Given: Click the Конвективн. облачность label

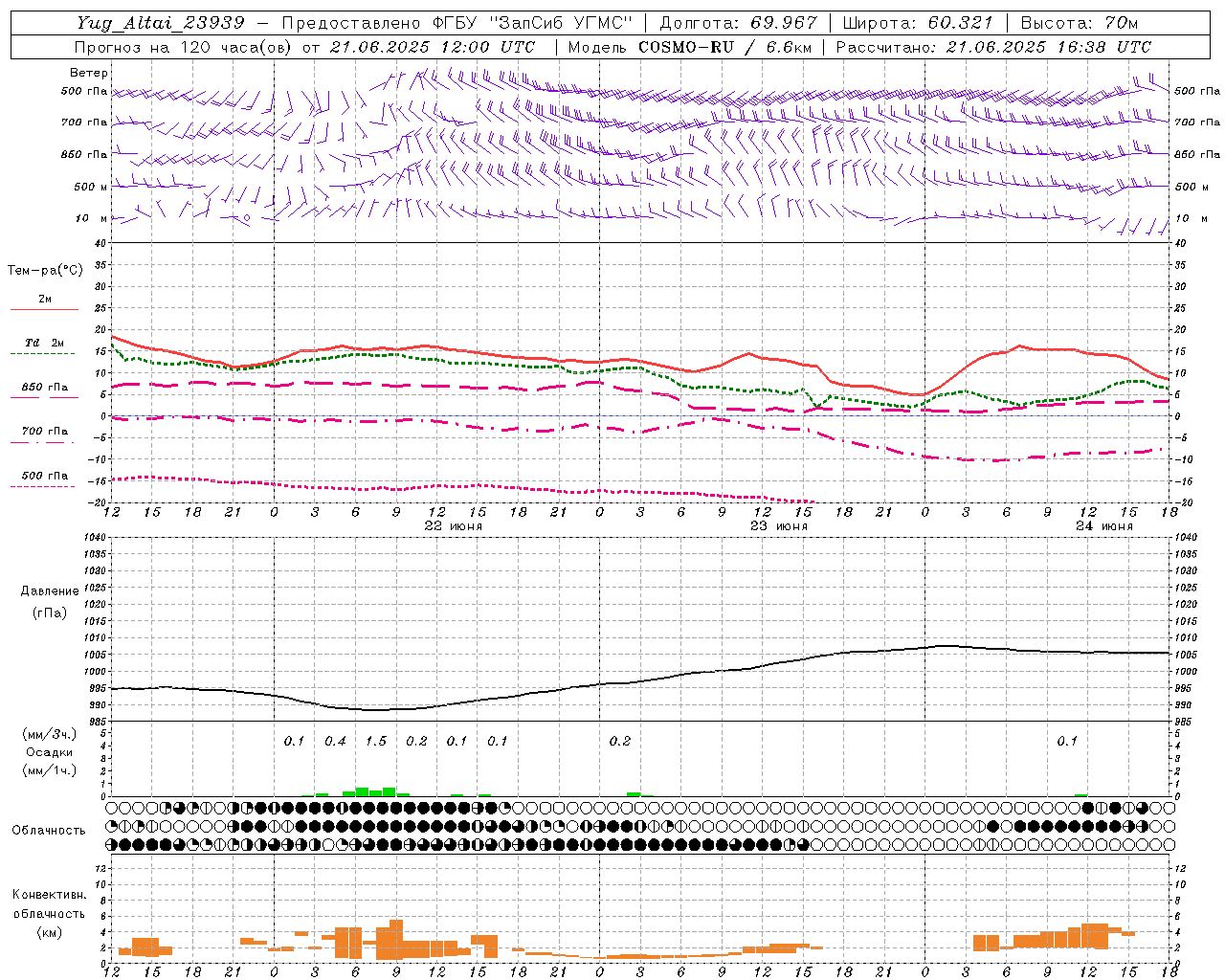Looking at the screenshot, I should click(x=49, y=904).
